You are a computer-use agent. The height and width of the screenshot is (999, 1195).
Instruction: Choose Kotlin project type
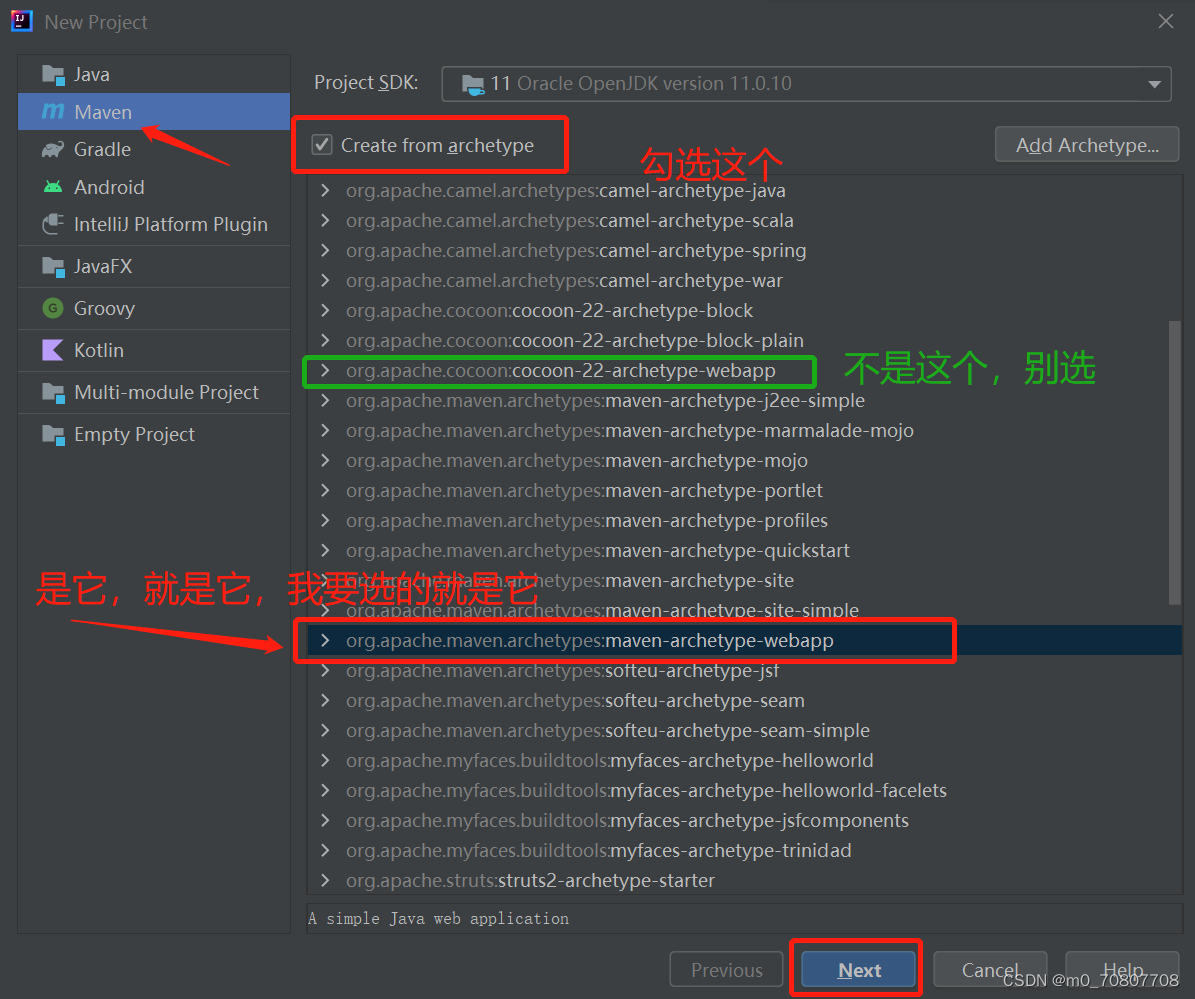tap(154, 351)
